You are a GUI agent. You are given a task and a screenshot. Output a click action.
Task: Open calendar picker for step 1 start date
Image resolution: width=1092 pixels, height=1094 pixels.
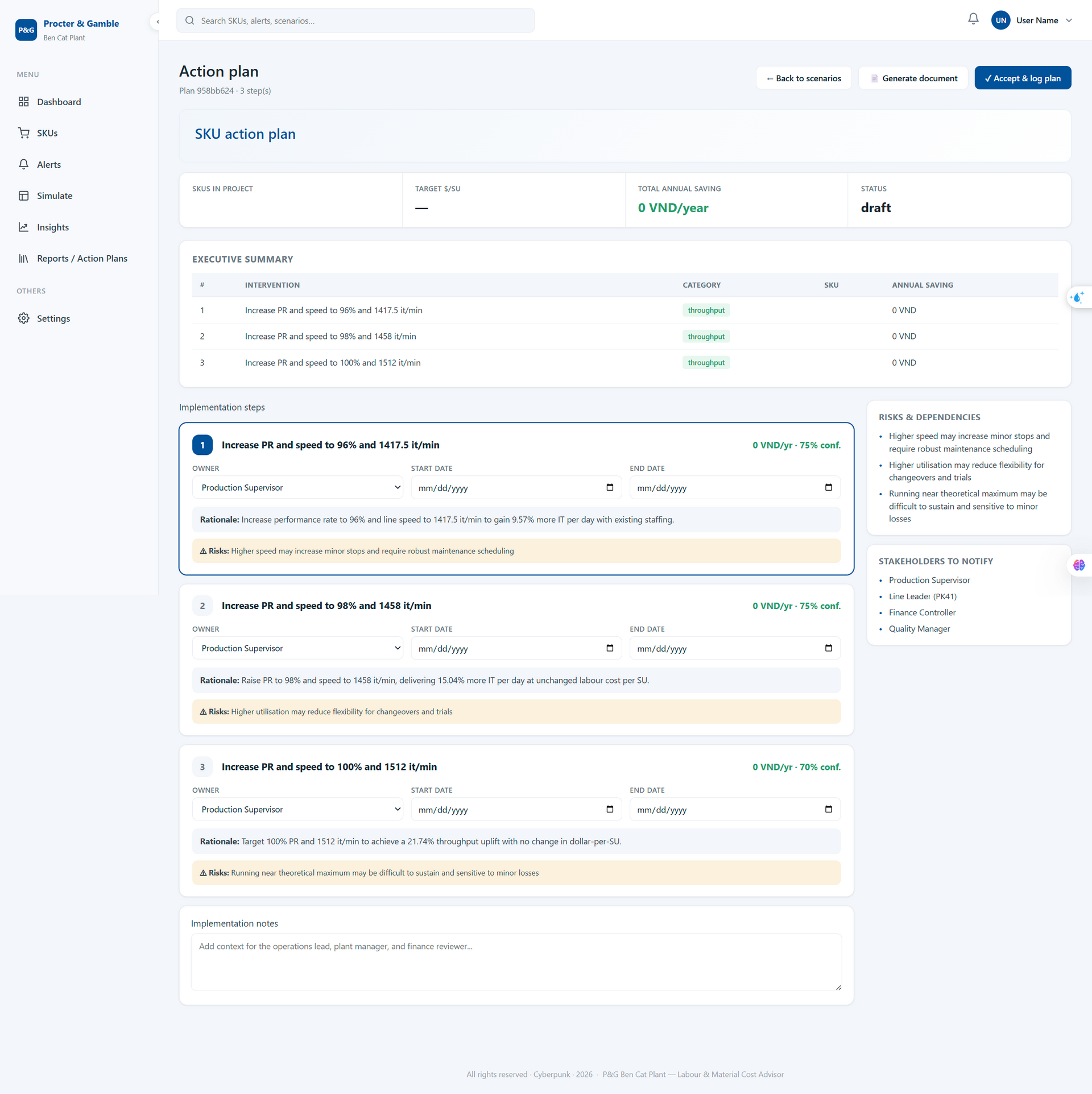(610, 488)
